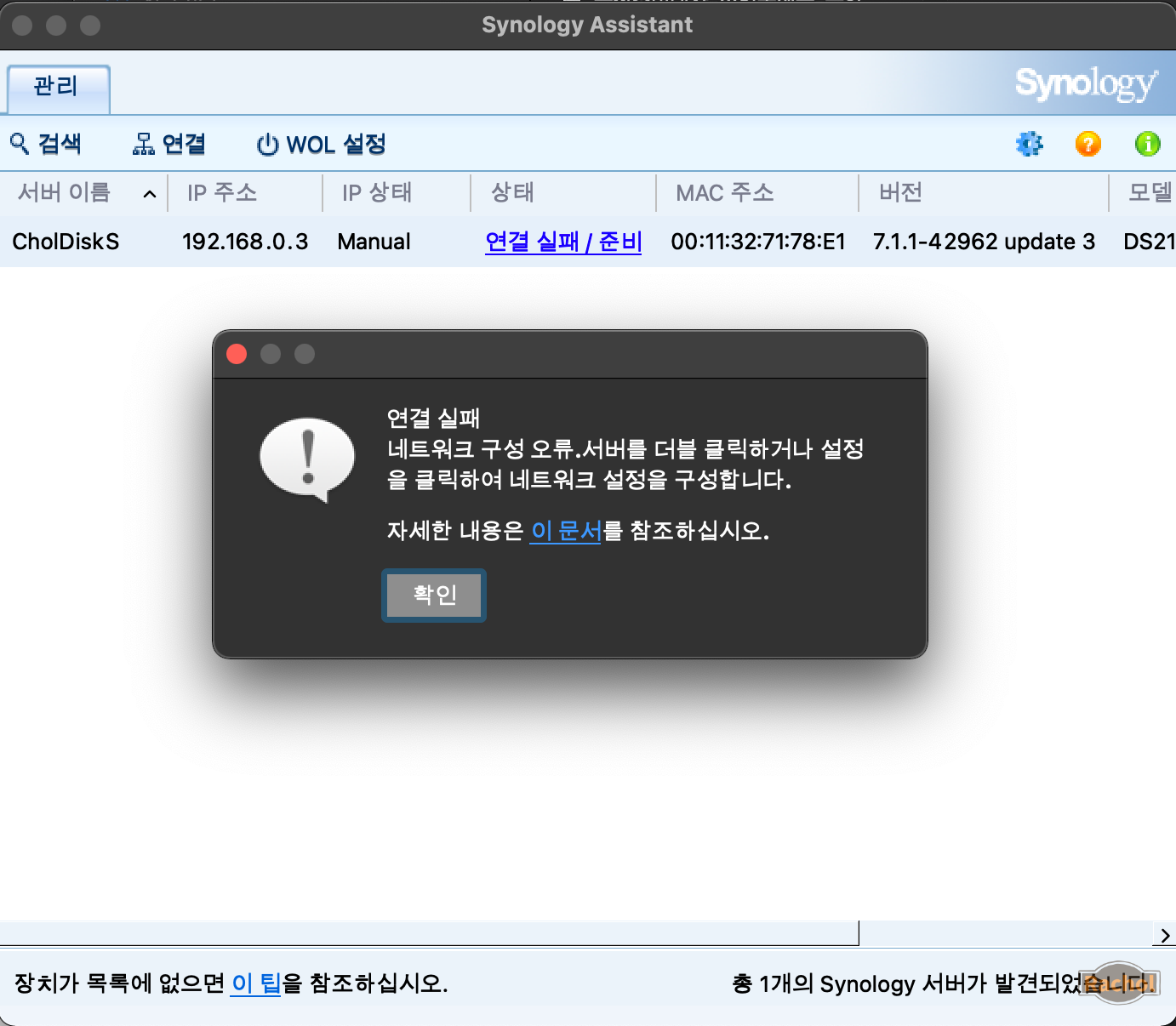Viewport: 1176px width, 1026px height.
Task: Click the Synology logo
Action: tap(1086, 83)
